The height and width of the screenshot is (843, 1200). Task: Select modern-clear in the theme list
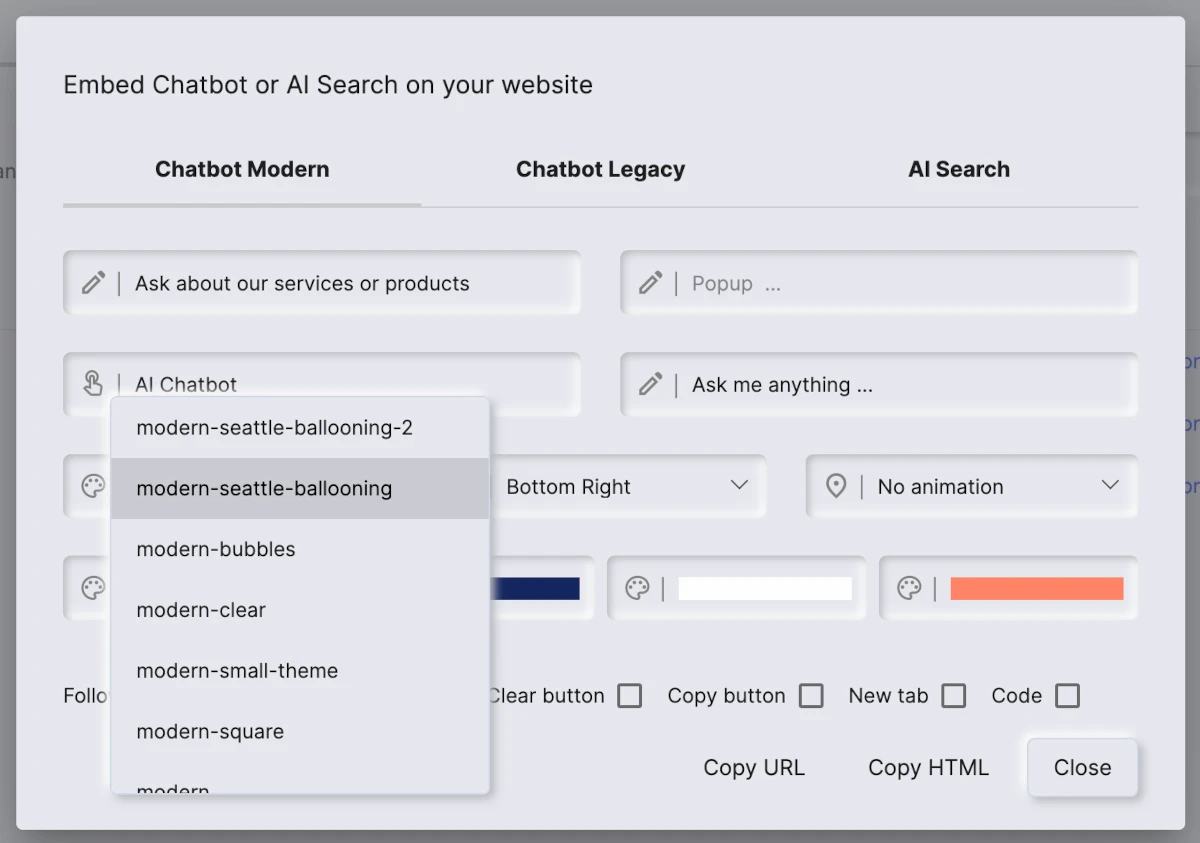pos(300,610)
